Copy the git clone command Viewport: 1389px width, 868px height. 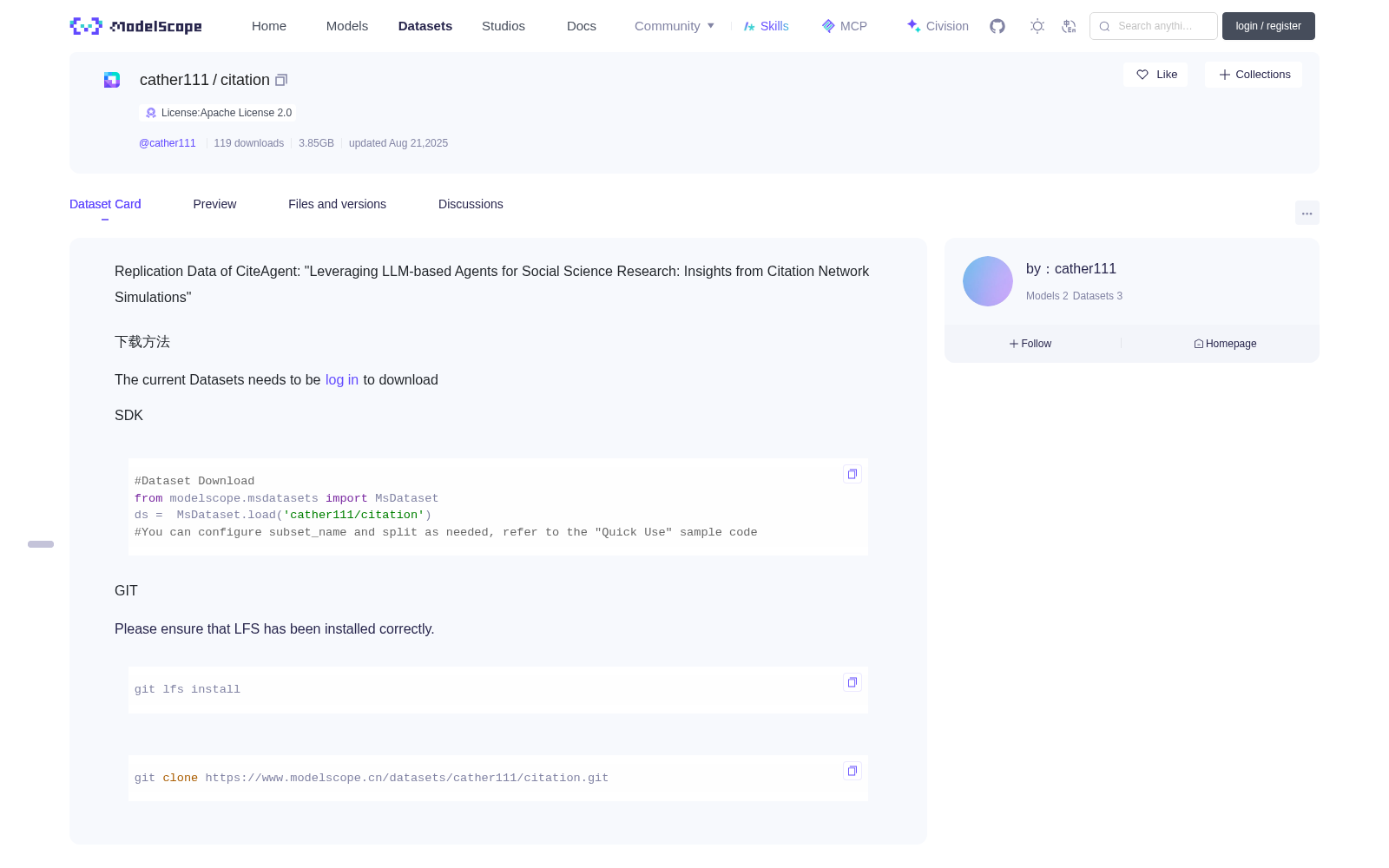tap(852, 771)
